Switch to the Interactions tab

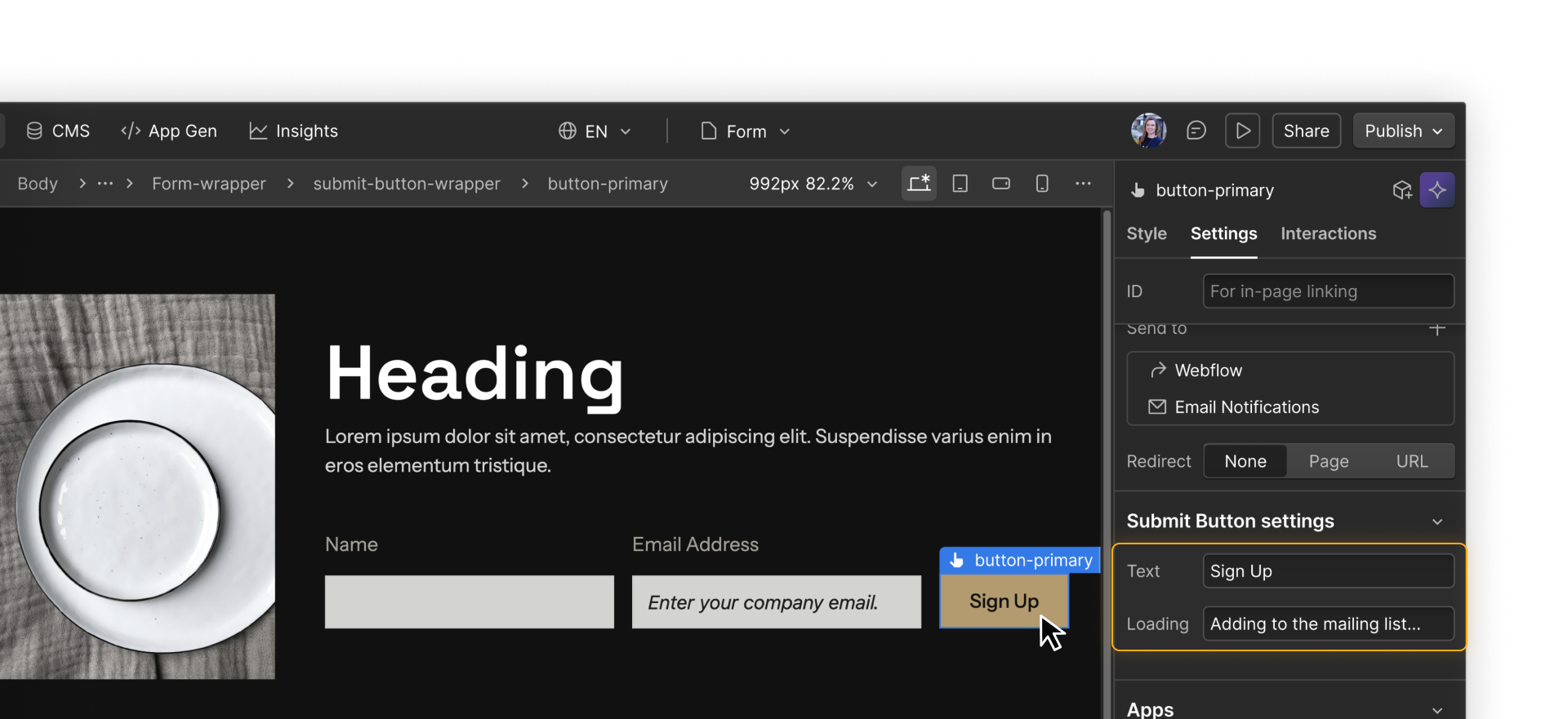coord(1328,233)
